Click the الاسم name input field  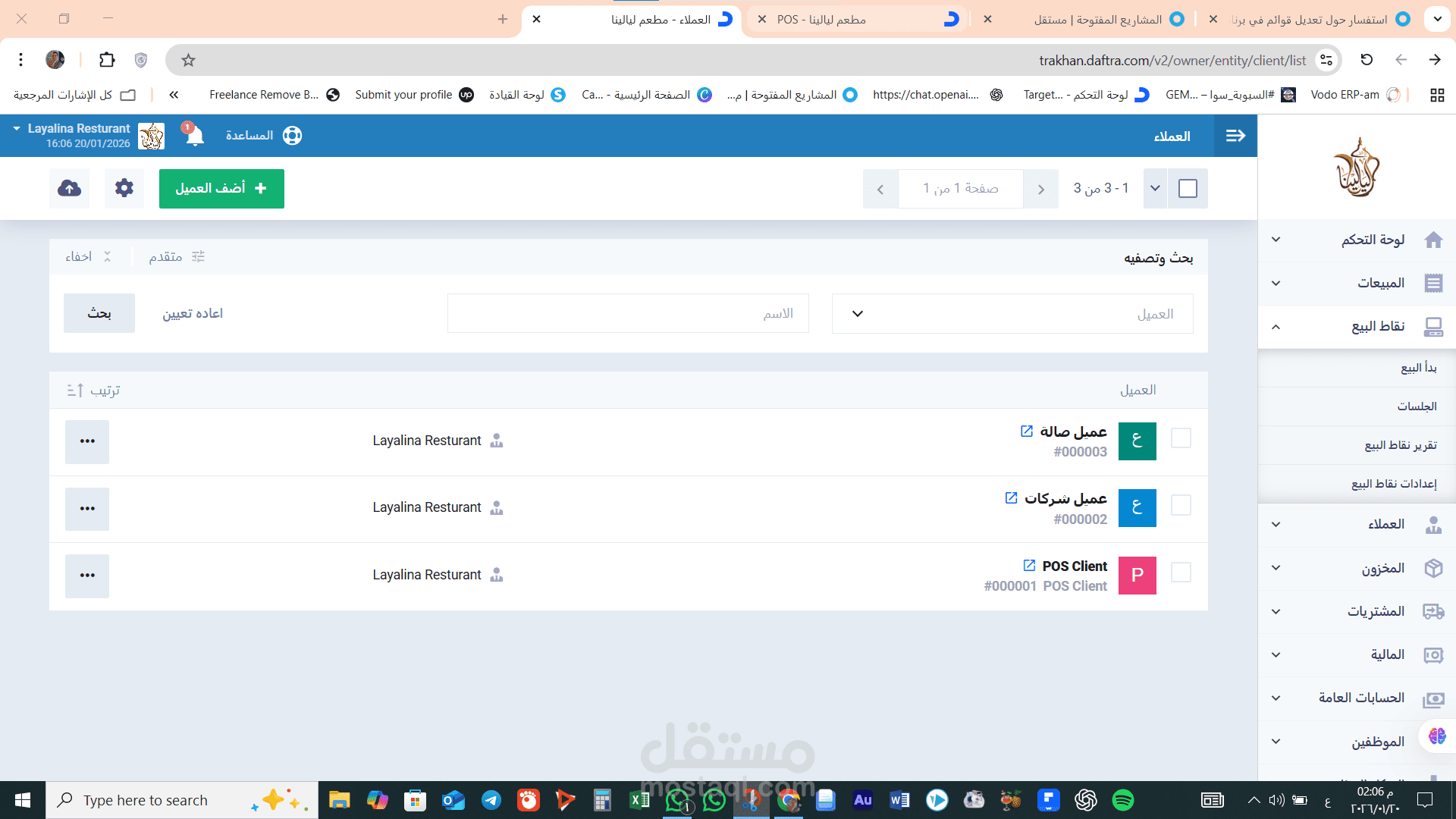click(628, 314)
